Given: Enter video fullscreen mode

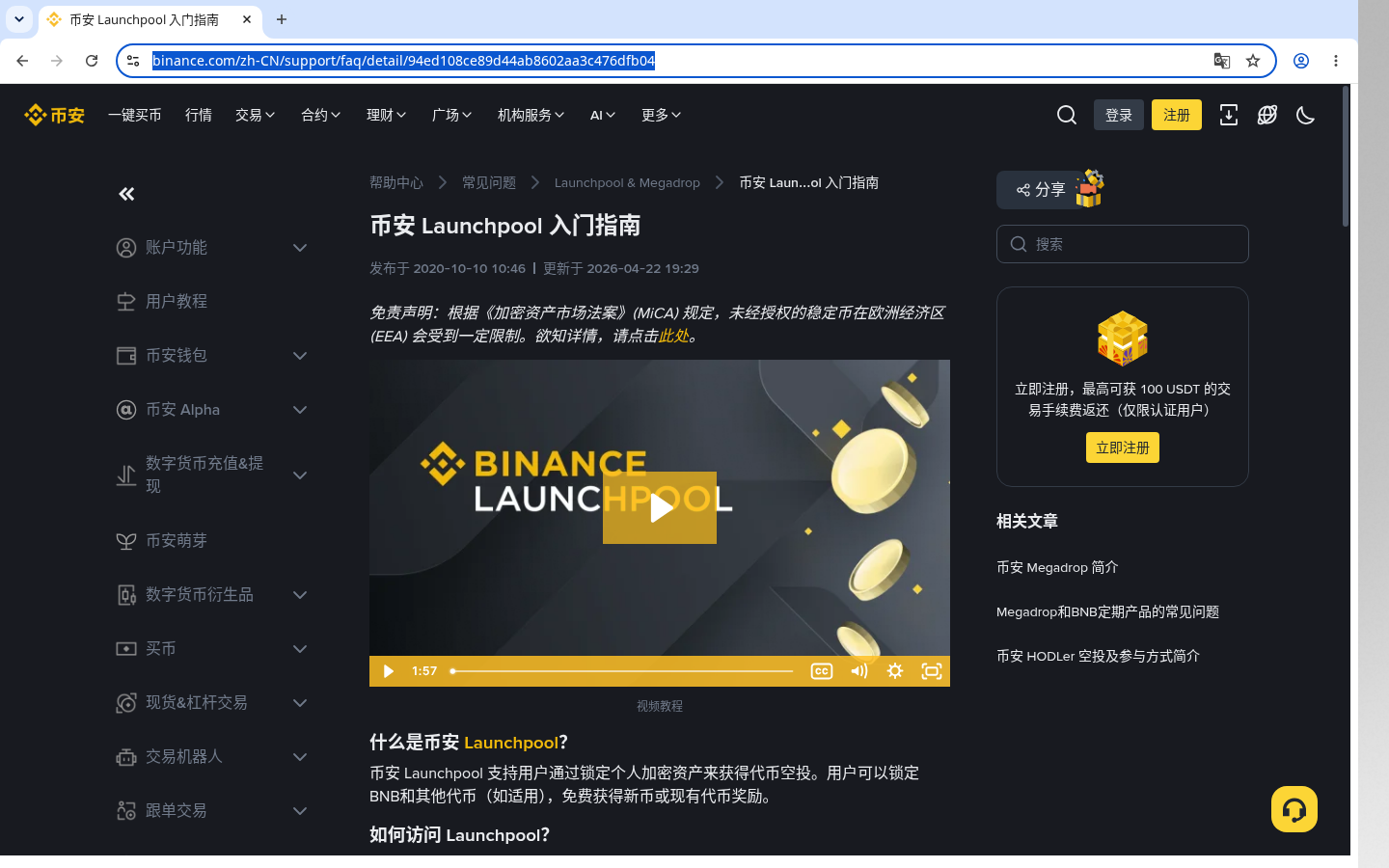Looking at the screenshot, I should [932, 671].
